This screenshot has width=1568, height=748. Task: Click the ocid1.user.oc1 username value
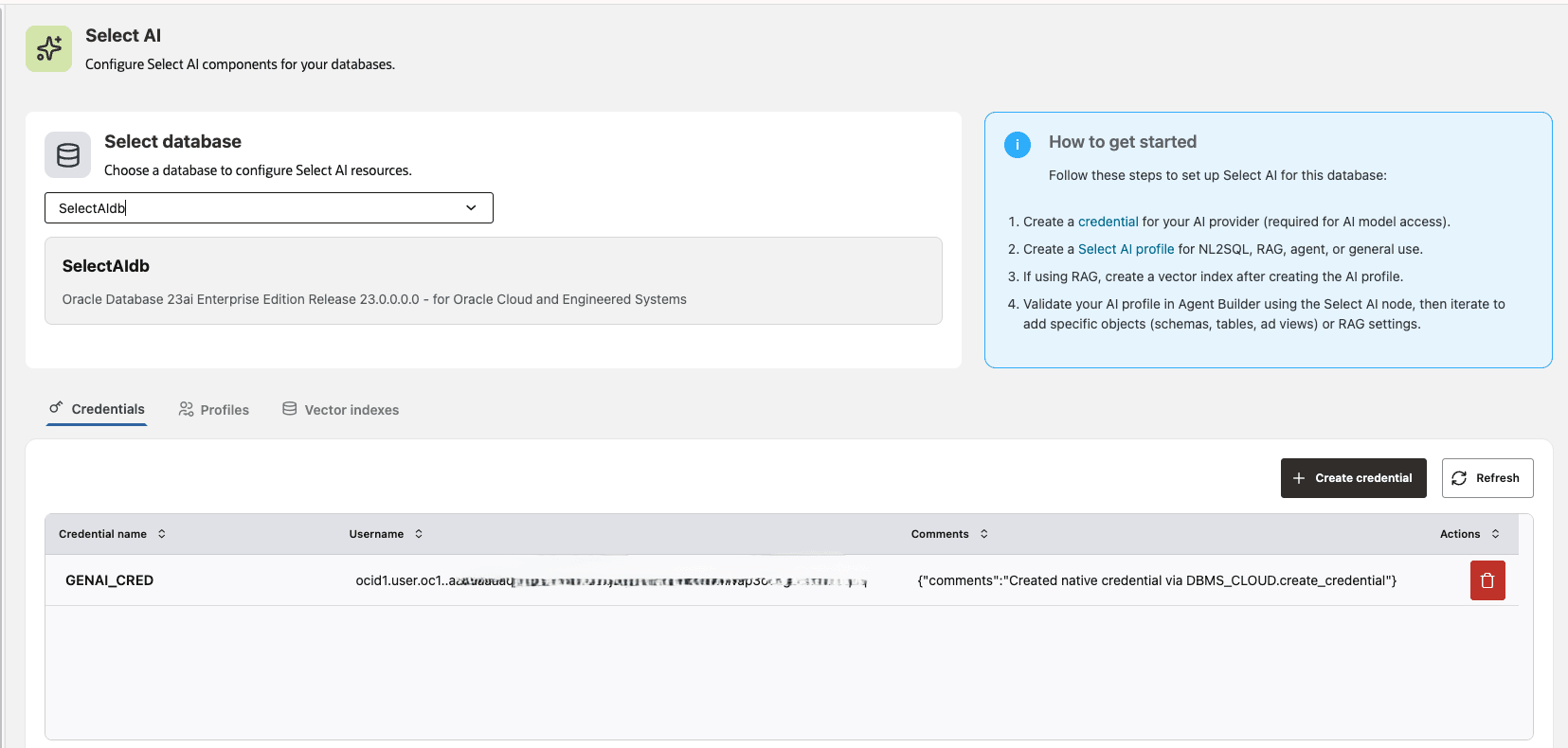611,580
